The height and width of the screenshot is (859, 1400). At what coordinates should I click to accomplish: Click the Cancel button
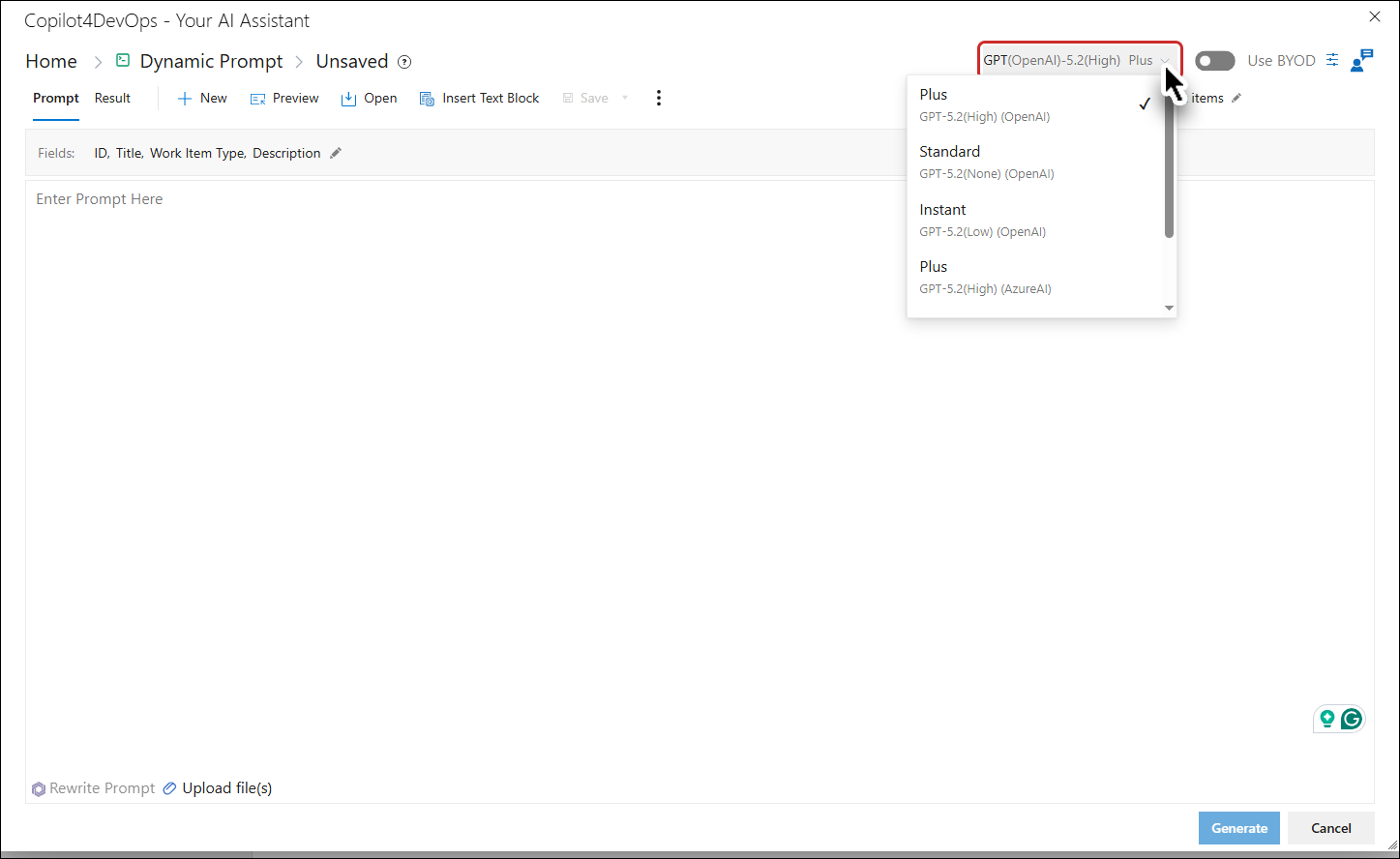point(1331,828)
